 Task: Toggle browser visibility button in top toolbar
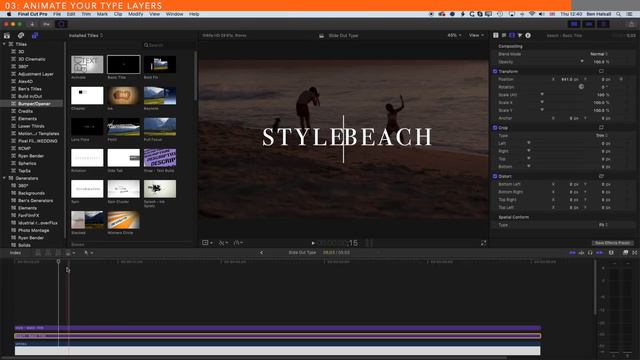tap(574, 24)
